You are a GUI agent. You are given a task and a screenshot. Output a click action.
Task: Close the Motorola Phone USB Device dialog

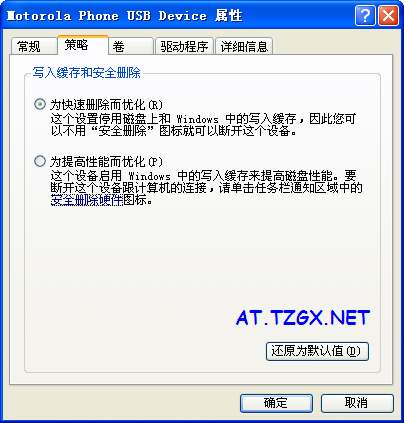(389, 15)
